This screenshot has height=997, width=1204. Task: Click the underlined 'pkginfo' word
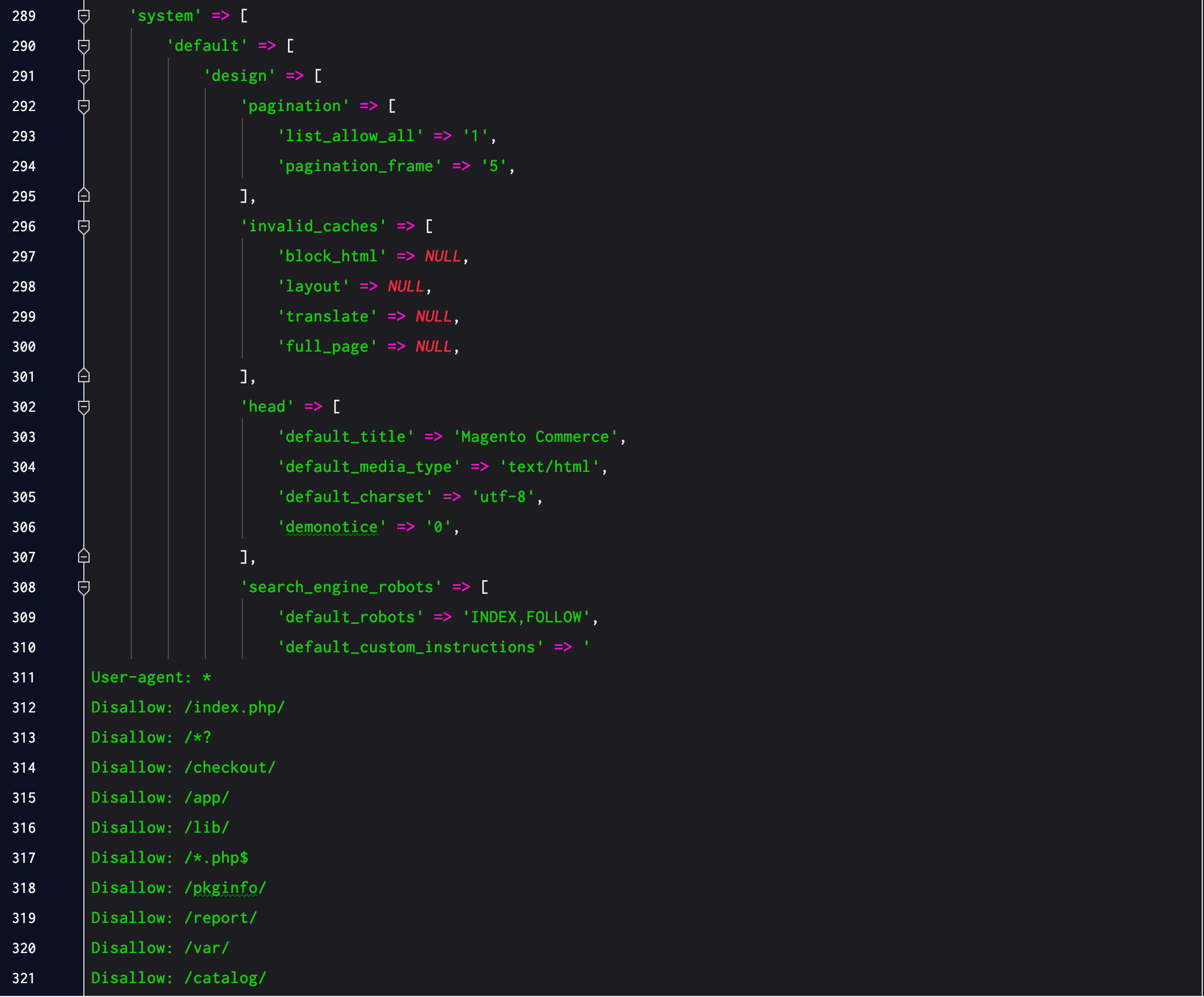[226, 888]
